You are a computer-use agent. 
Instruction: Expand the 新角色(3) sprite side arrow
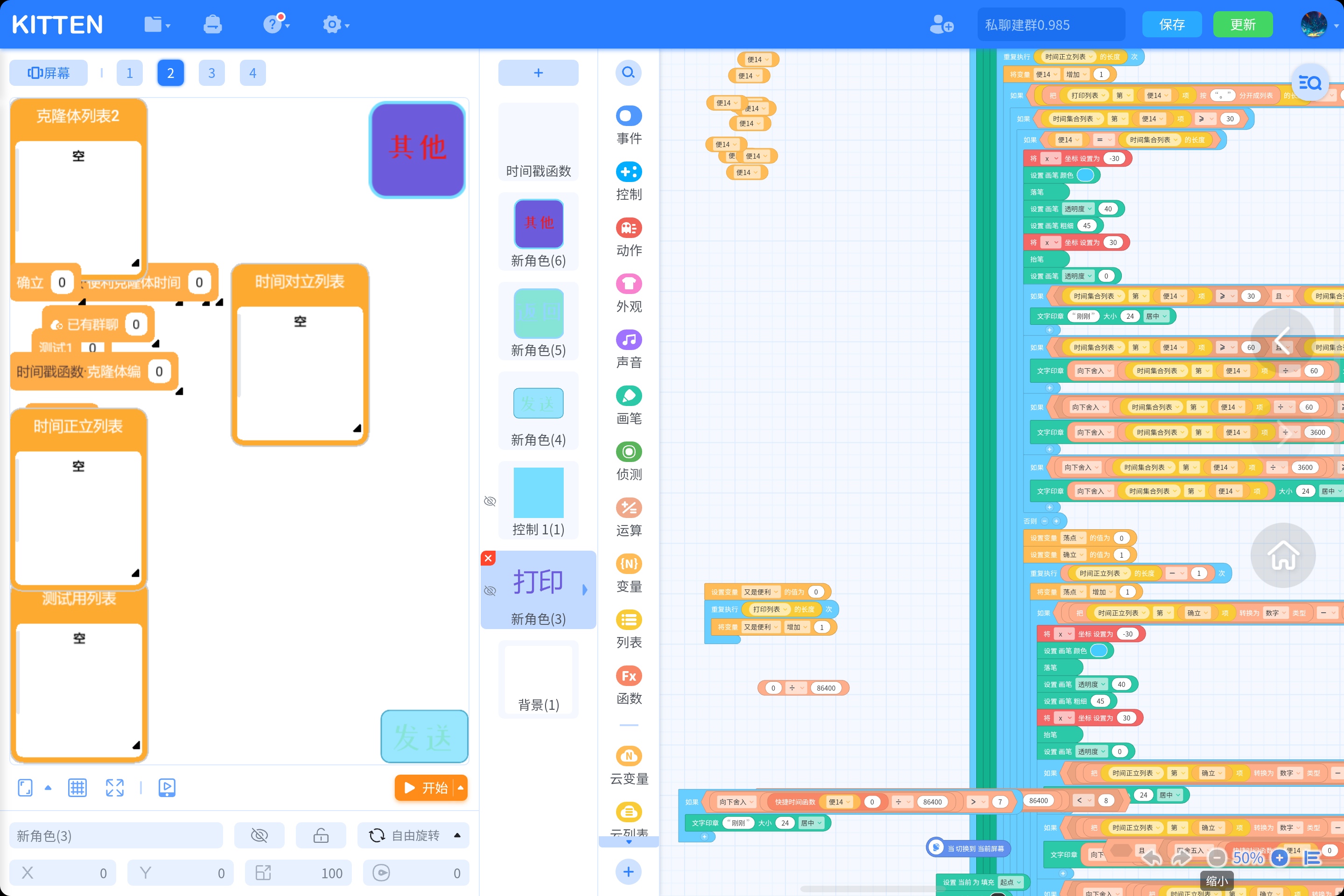[585, 590]
